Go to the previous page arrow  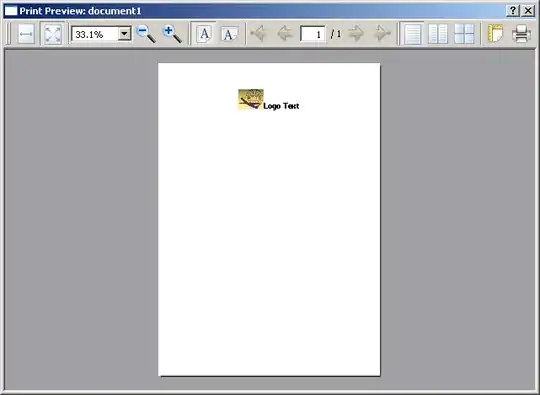pyautogui.click(x=285, y=34)
